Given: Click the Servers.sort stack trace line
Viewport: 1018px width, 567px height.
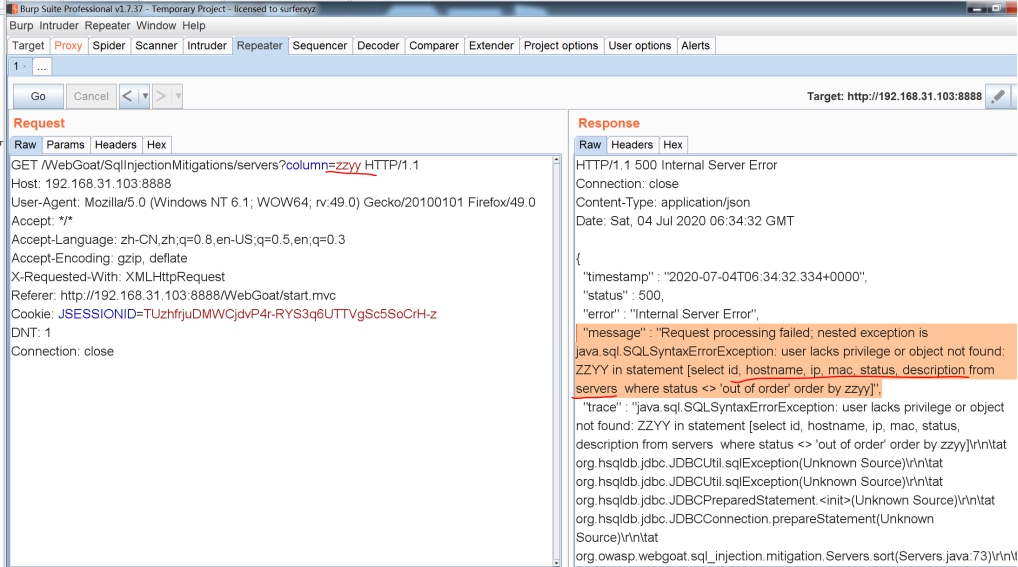Looking at the screenshot, I should (x=796, y=557).
